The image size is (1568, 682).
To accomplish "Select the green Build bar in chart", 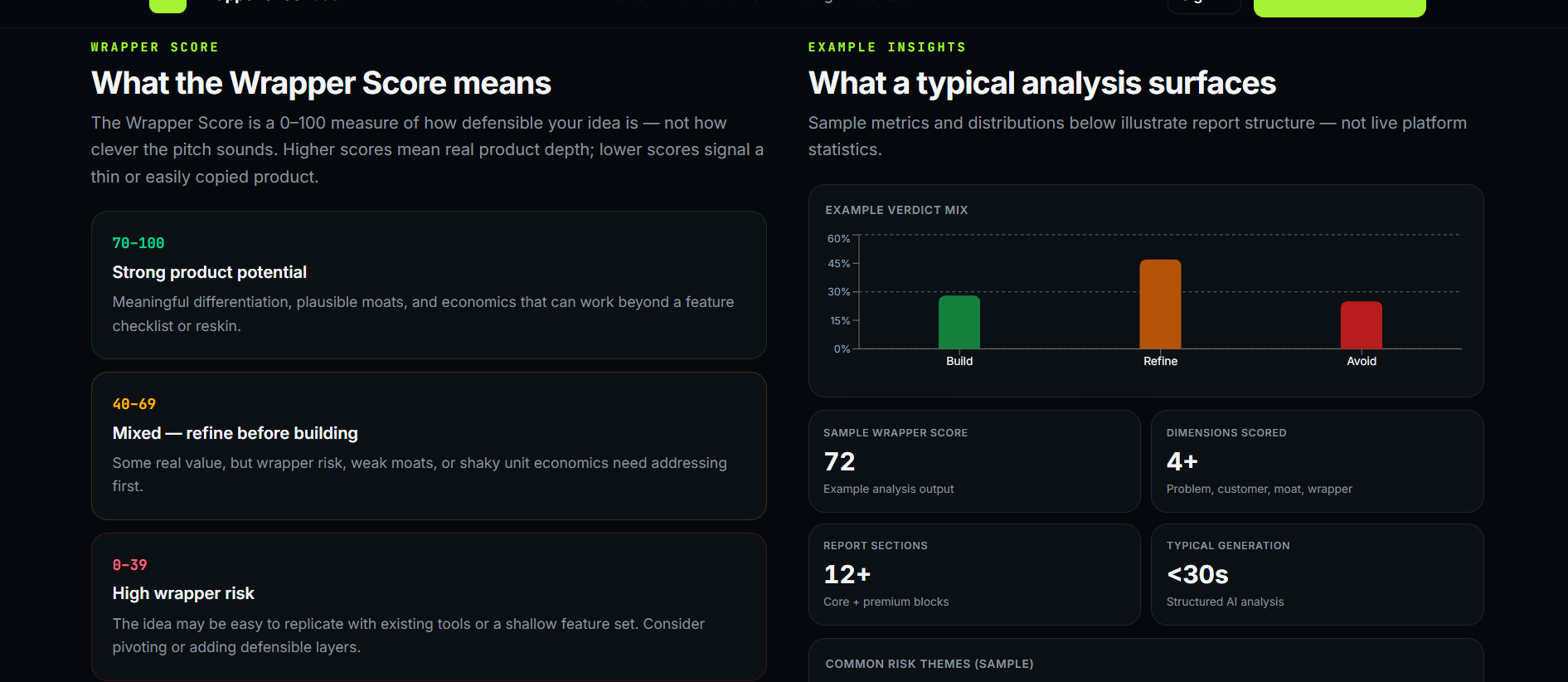I will [959, 322].
